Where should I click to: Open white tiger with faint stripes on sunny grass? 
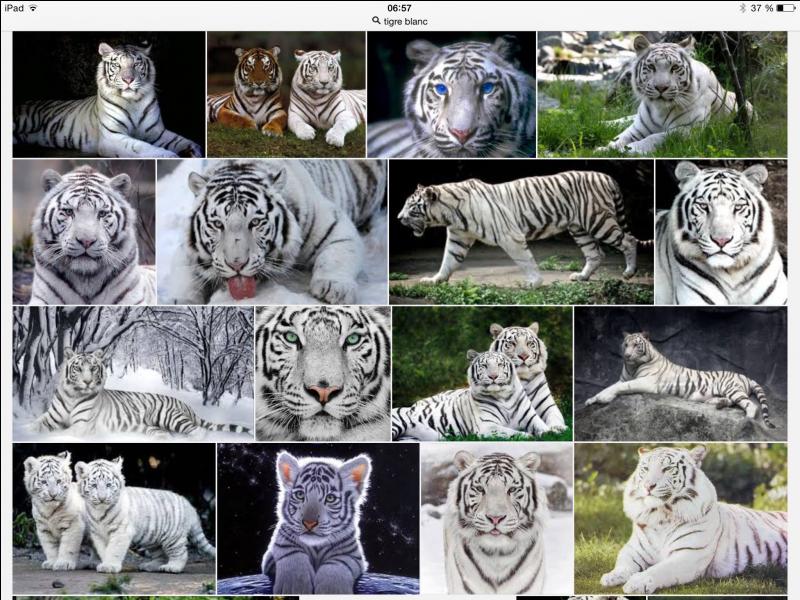click(x=681, y=518)
